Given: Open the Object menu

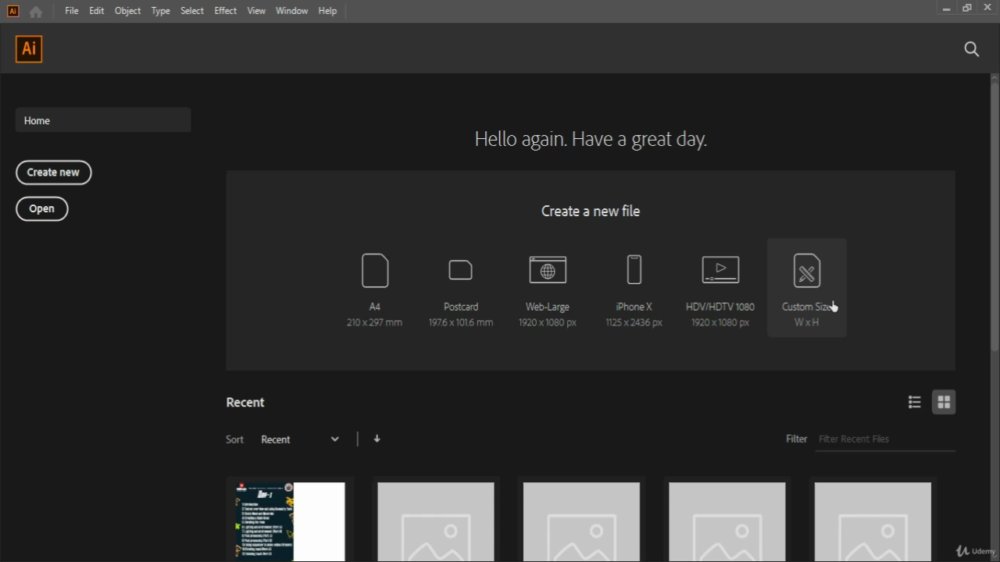Looking at the screenshot, I should (x=128, y=11).
